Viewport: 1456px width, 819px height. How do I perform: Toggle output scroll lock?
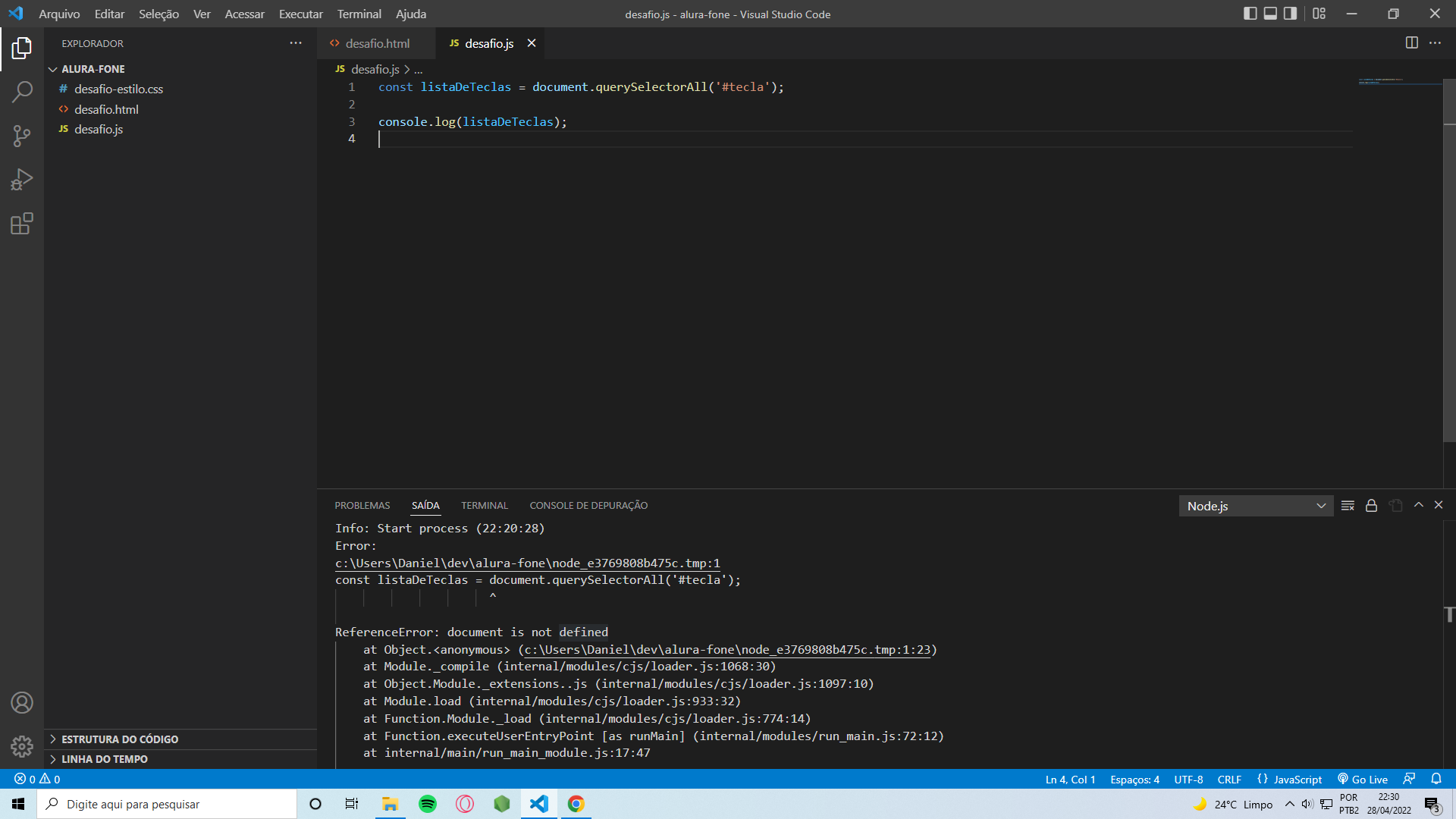pyautogui.click(x=1371, y=506)
